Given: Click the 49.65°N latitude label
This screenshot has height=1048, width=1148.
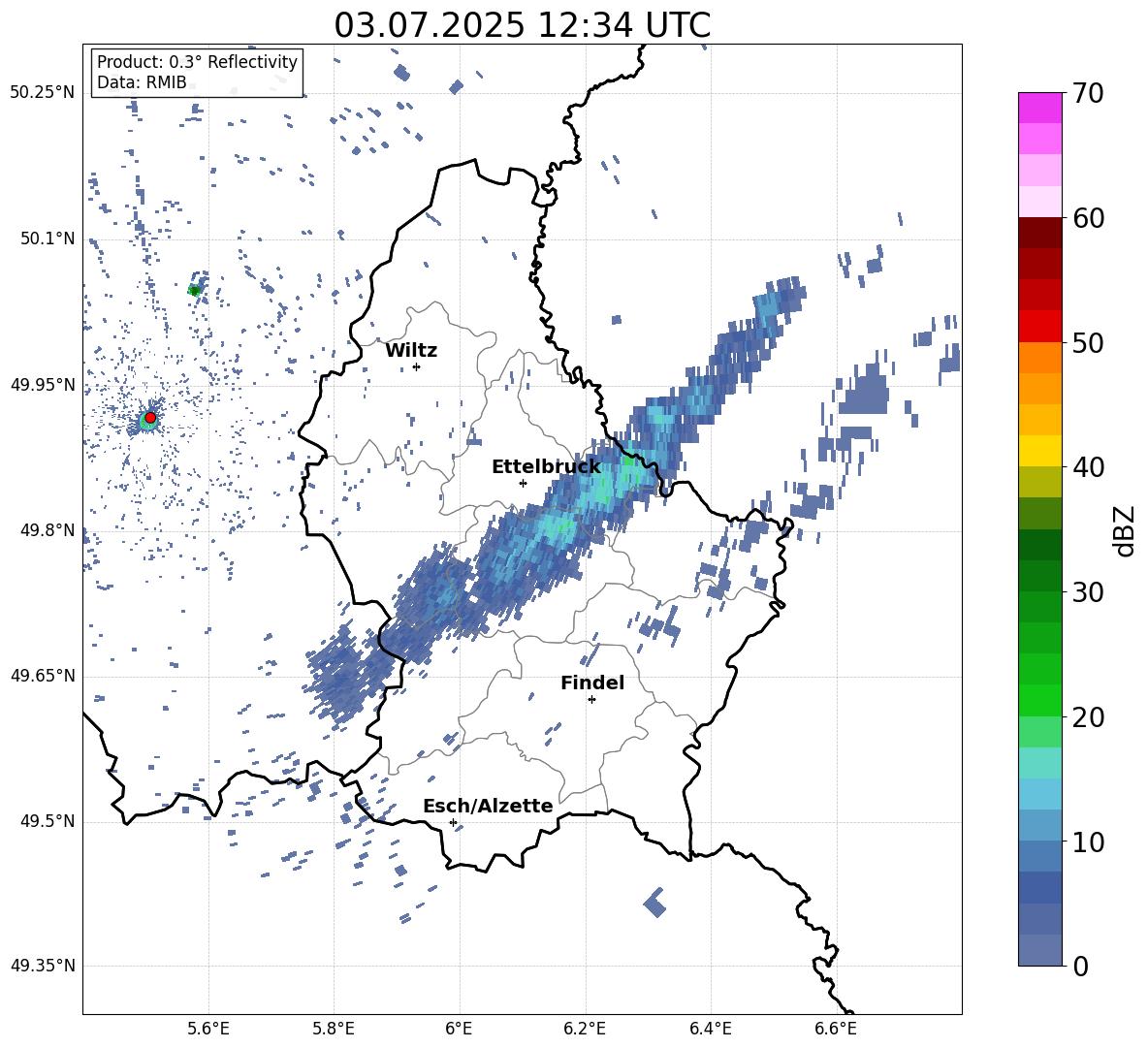Looking at the screenshot, I should [x=42, y=677].
